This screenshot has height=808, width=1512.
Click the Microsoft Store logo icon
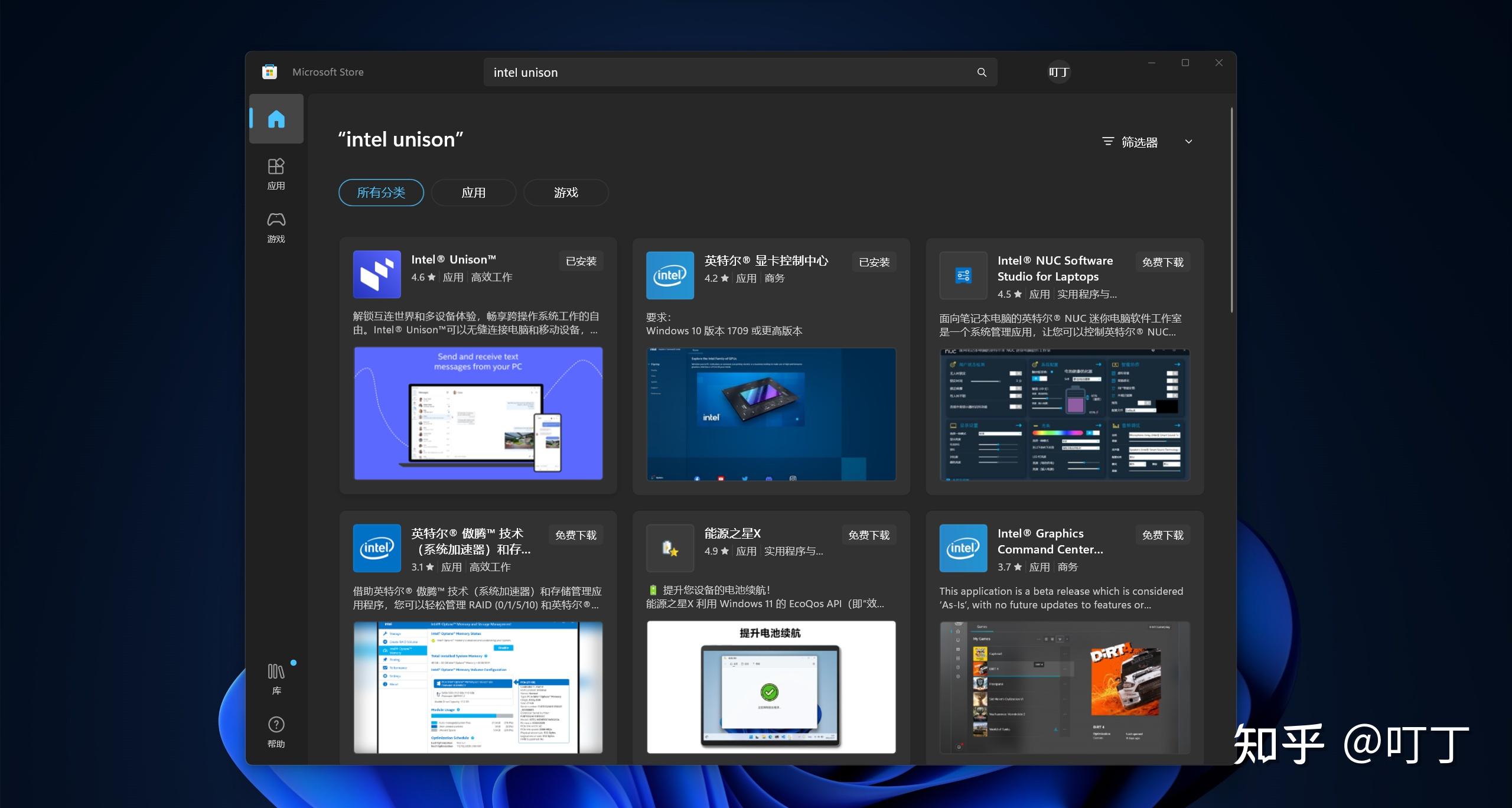269,71
